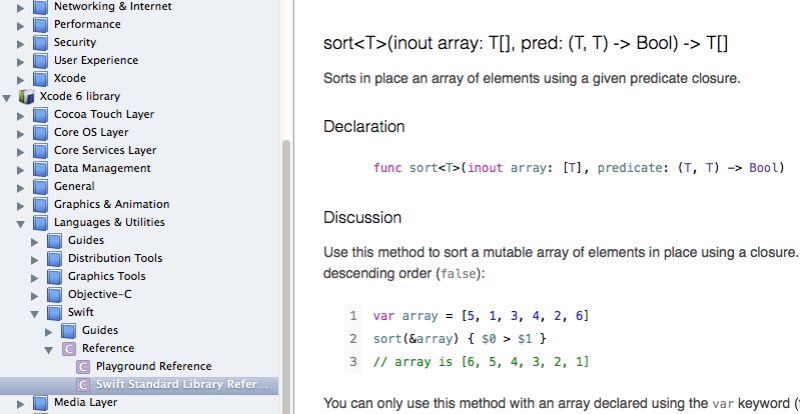Click code line 'var array = [5, 1, 3, 4, 2, 6]'

click(x=481, y=315)
